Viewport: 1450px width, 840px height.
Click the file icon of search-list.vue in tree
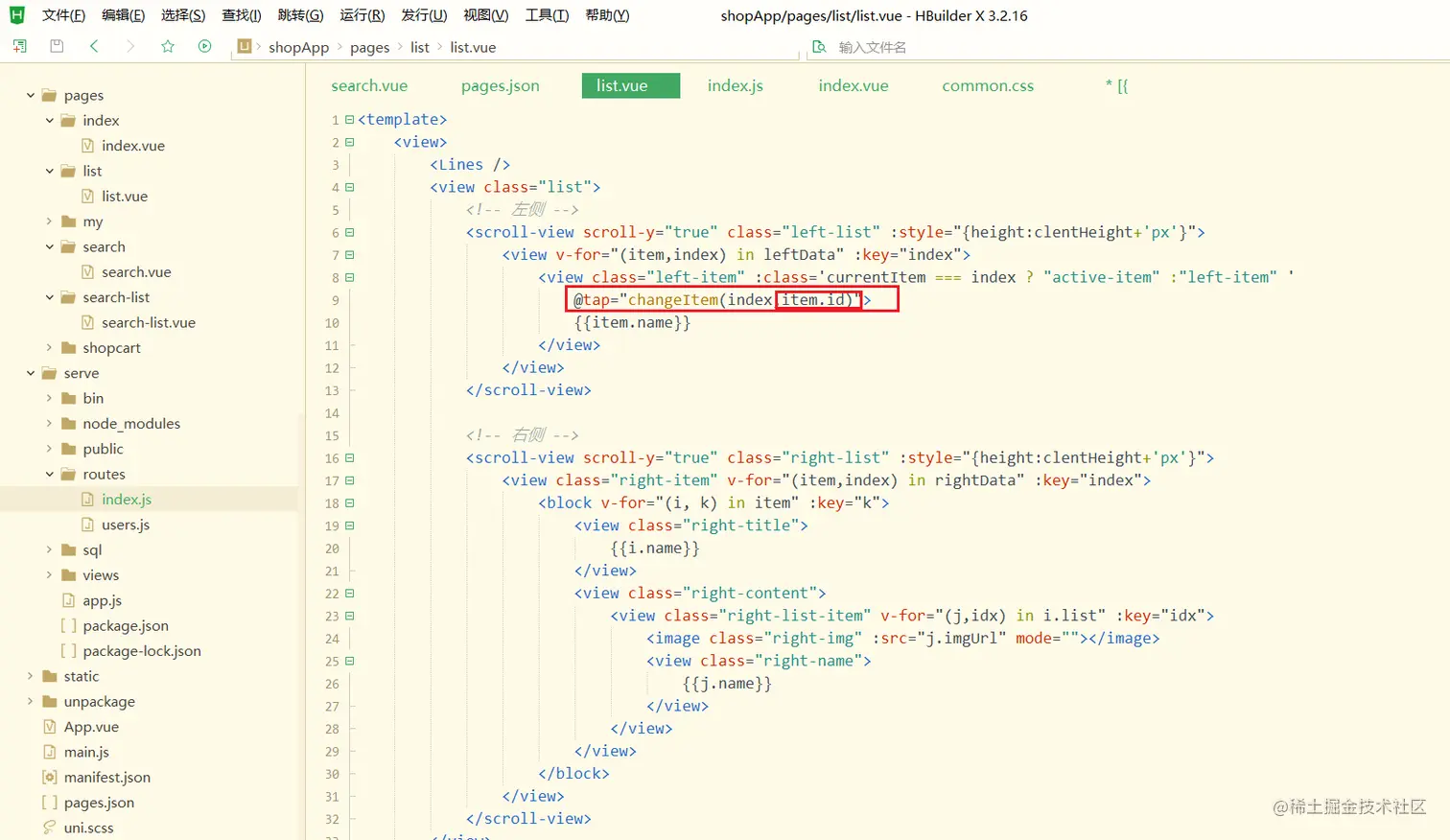click(88, 323)
